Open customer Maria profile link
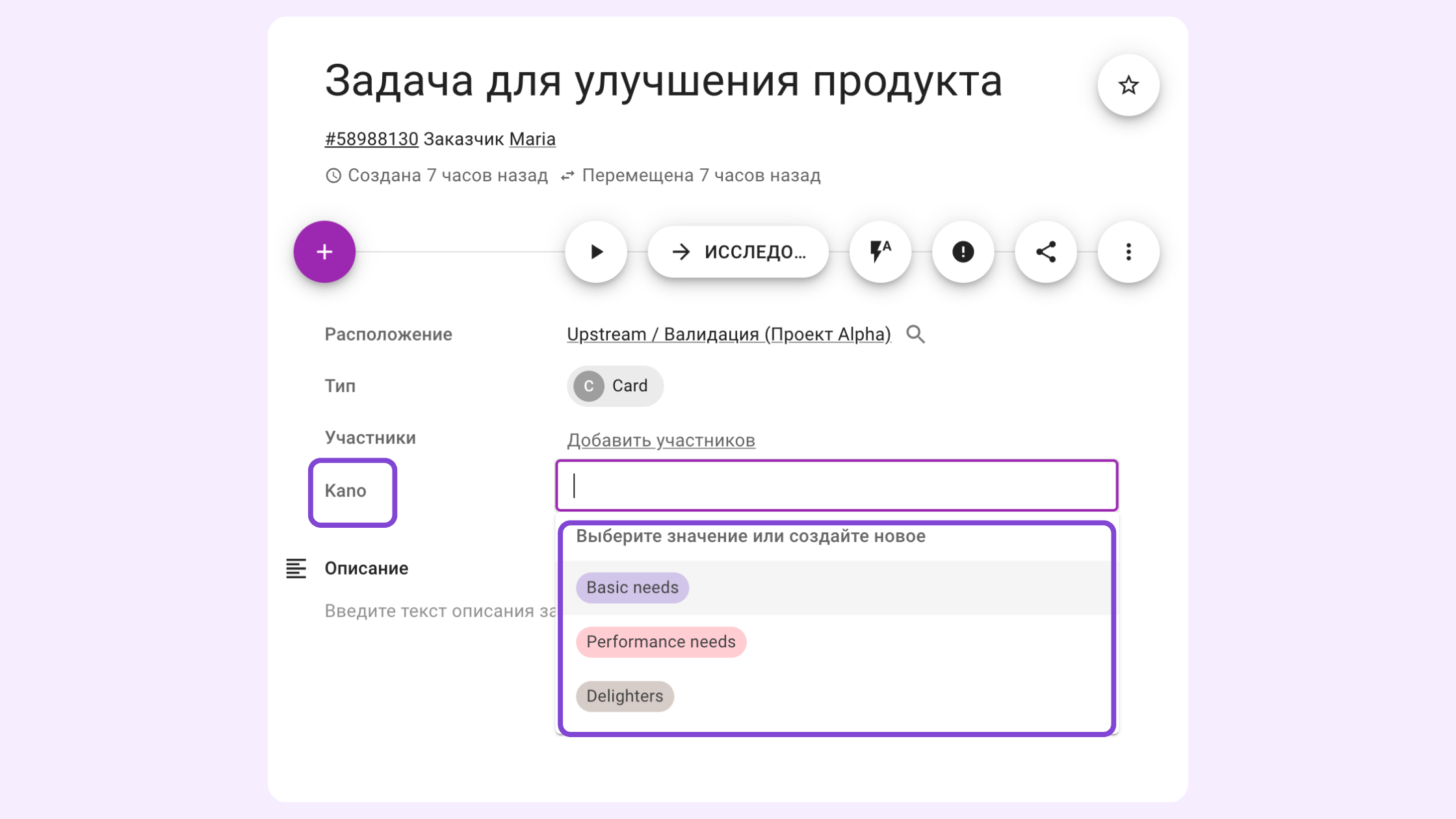Image resolution: width=1456 pixels, height=819 pixels. coord(532,139)
